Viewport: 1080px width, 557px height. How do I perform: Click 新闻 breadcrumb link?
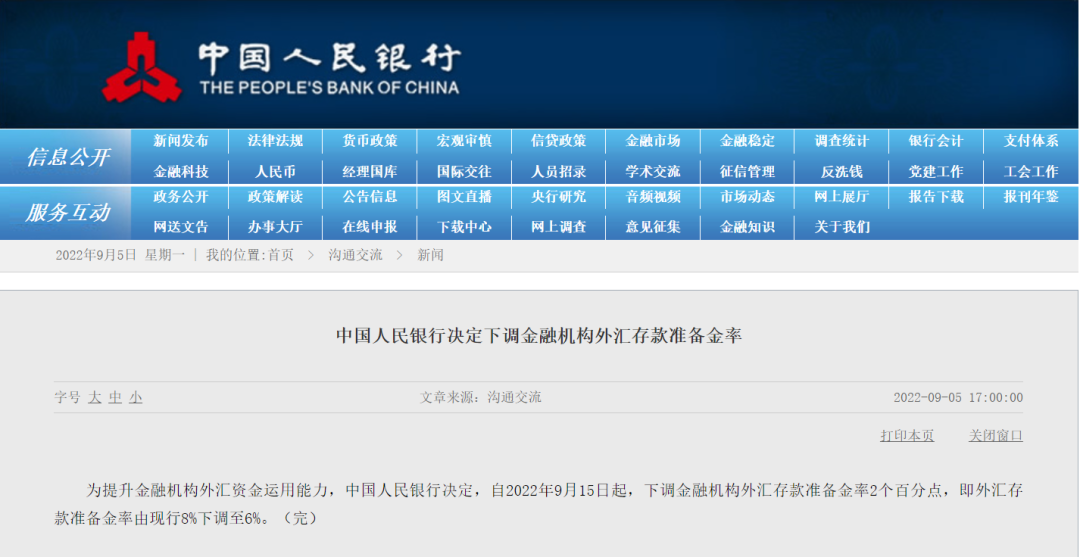tap(430, 255)
